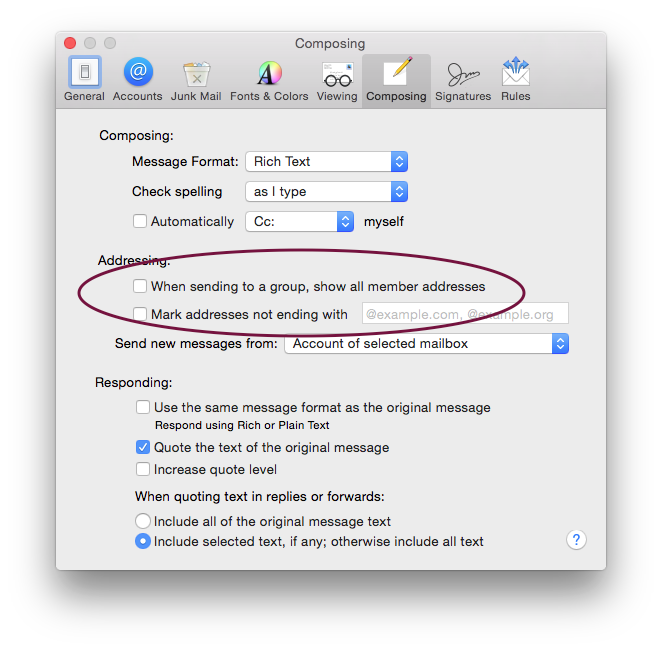Click 'When quoting text in replies or forwards:' label
The height and width of the screenshot is (650, 662).
260,496
